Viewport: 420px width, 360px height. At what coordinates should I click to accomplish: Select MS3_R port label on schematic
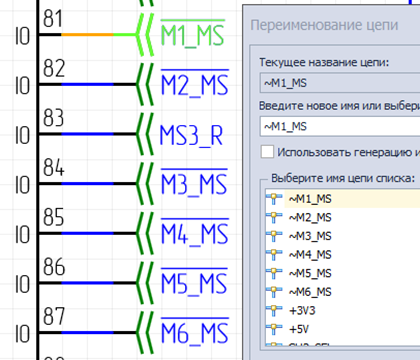[x=191, y=135]
